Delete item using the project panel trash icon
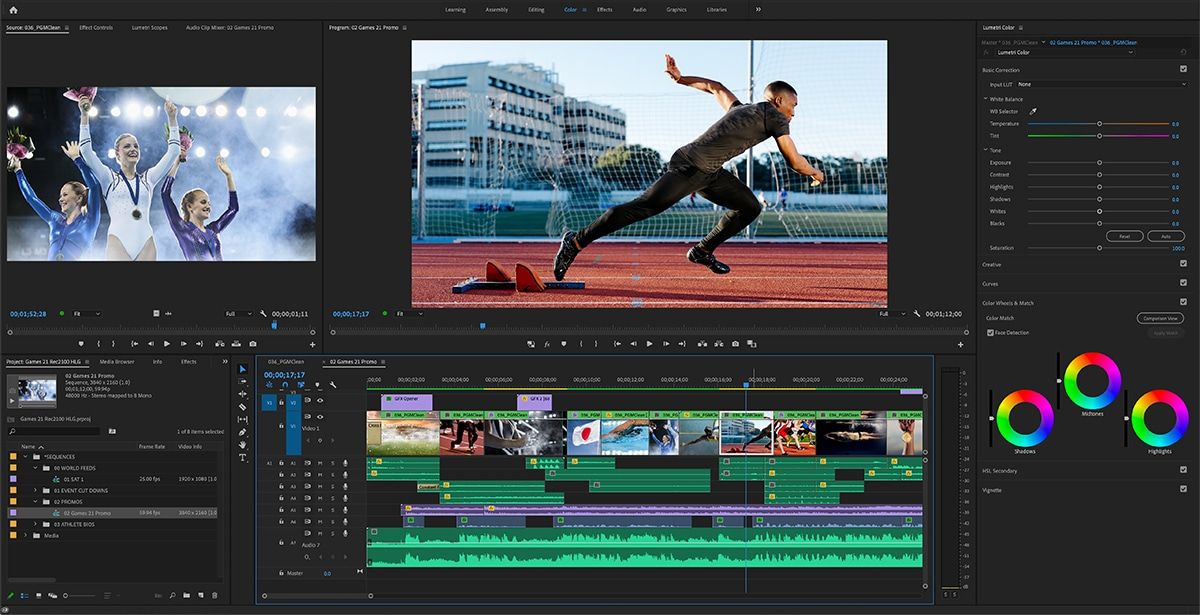 [x=214, y=595]
